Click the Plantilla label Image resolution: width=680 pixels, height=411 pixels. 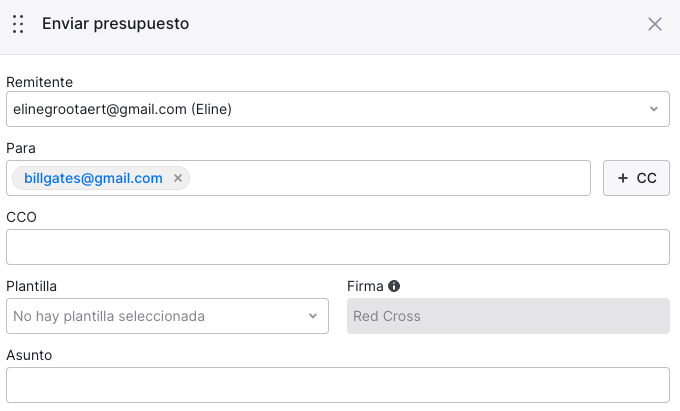coord(31,286)
